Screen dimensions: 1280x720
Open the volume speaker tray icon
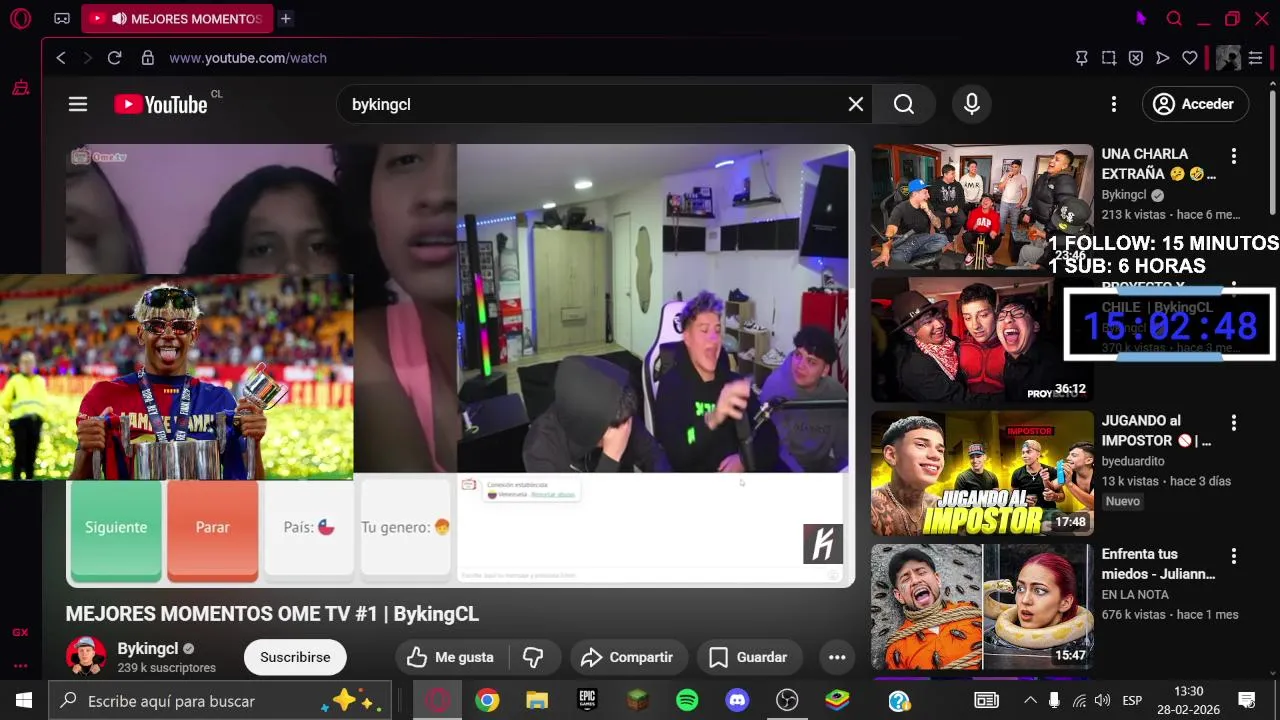coord(1102,701)
